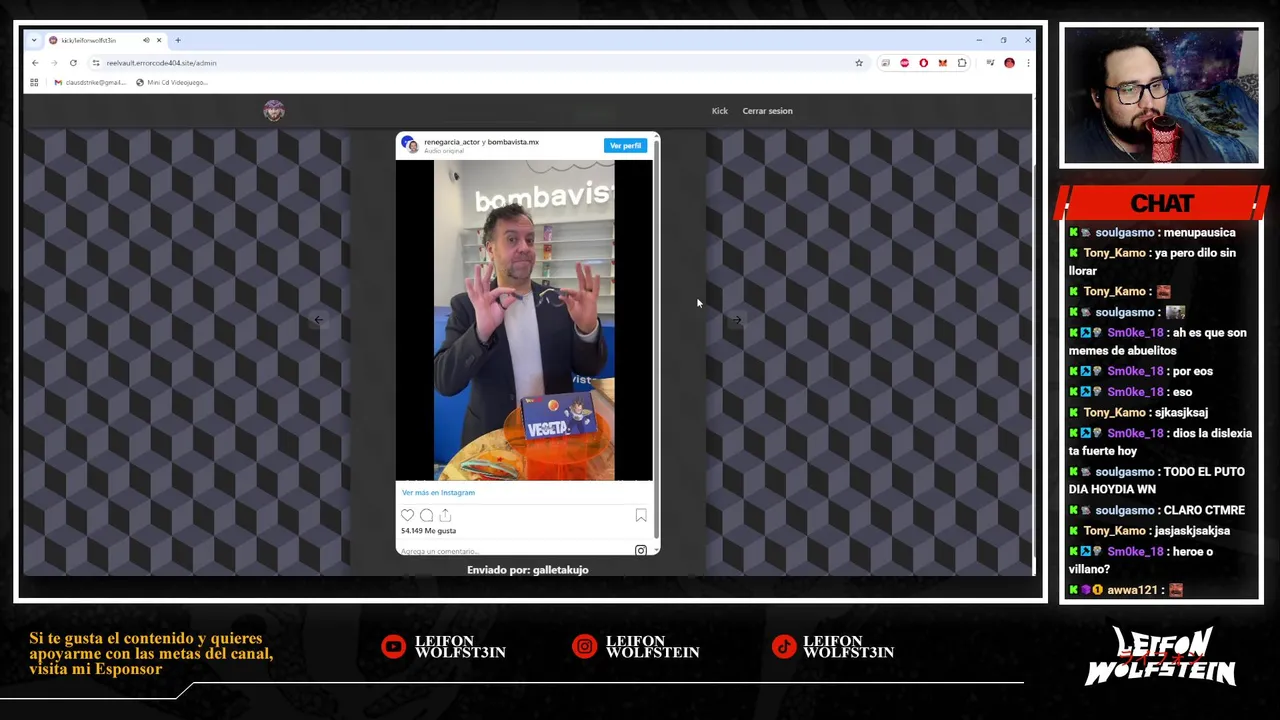Screen dimensions: 1280x720
Task: Open comments with speech bubble icon
Action: click(426, 516)
